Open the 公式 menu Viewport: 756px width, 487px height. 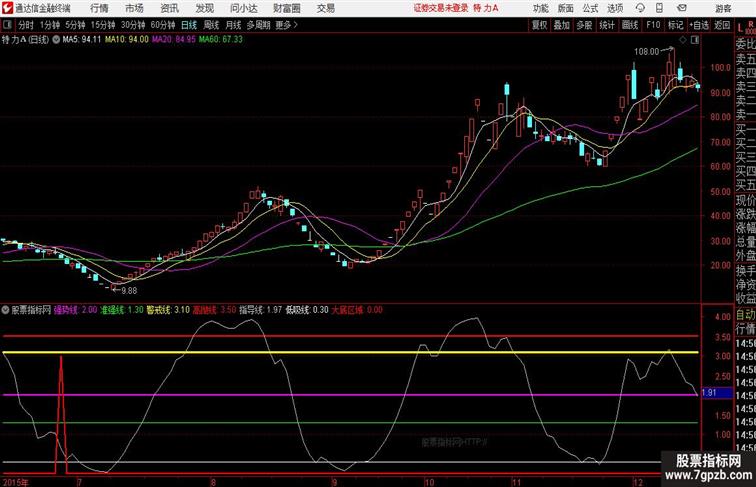click(590, 8)
